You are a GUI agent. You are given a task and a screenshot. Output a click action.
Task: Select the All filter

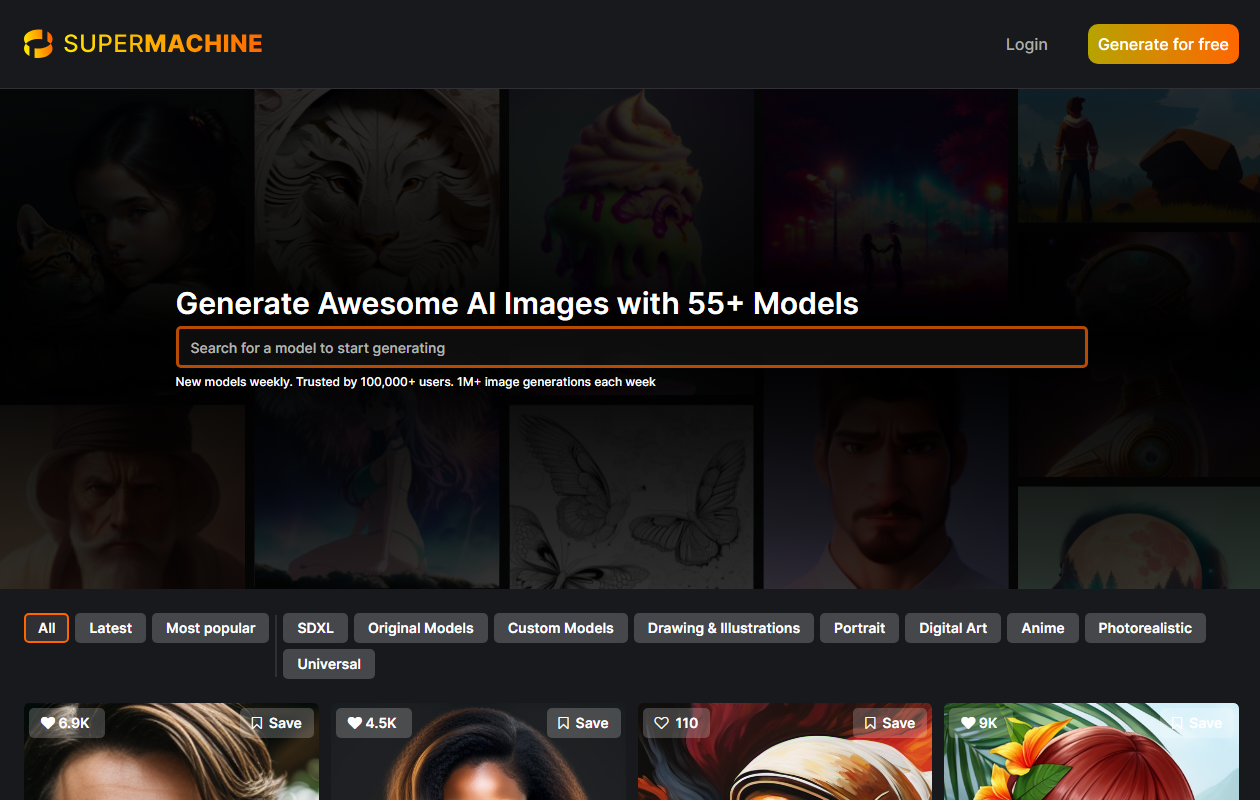(46, 628)
